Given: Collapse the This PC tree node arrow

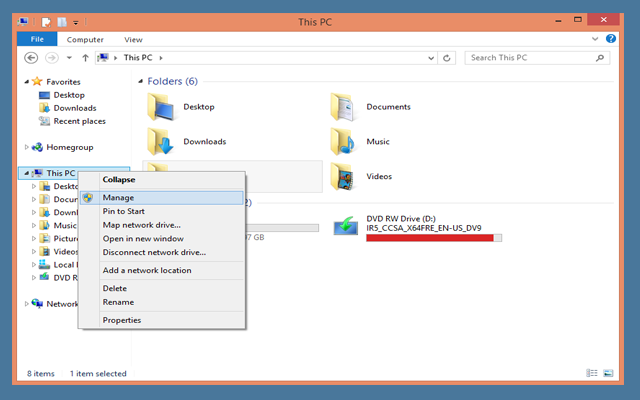Looking at the screenshot, I should click(x=27, y=173).
